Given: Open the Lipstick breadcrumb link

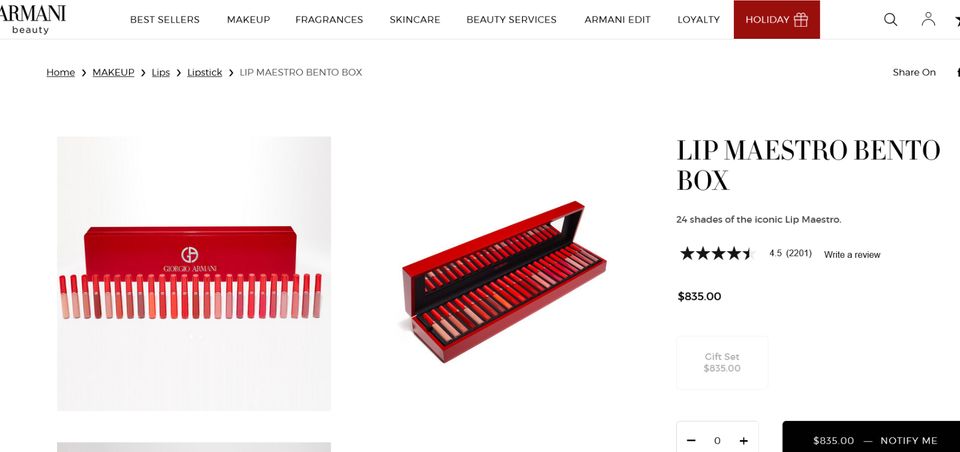Looking at the screenshot, I should coord(204,72).
